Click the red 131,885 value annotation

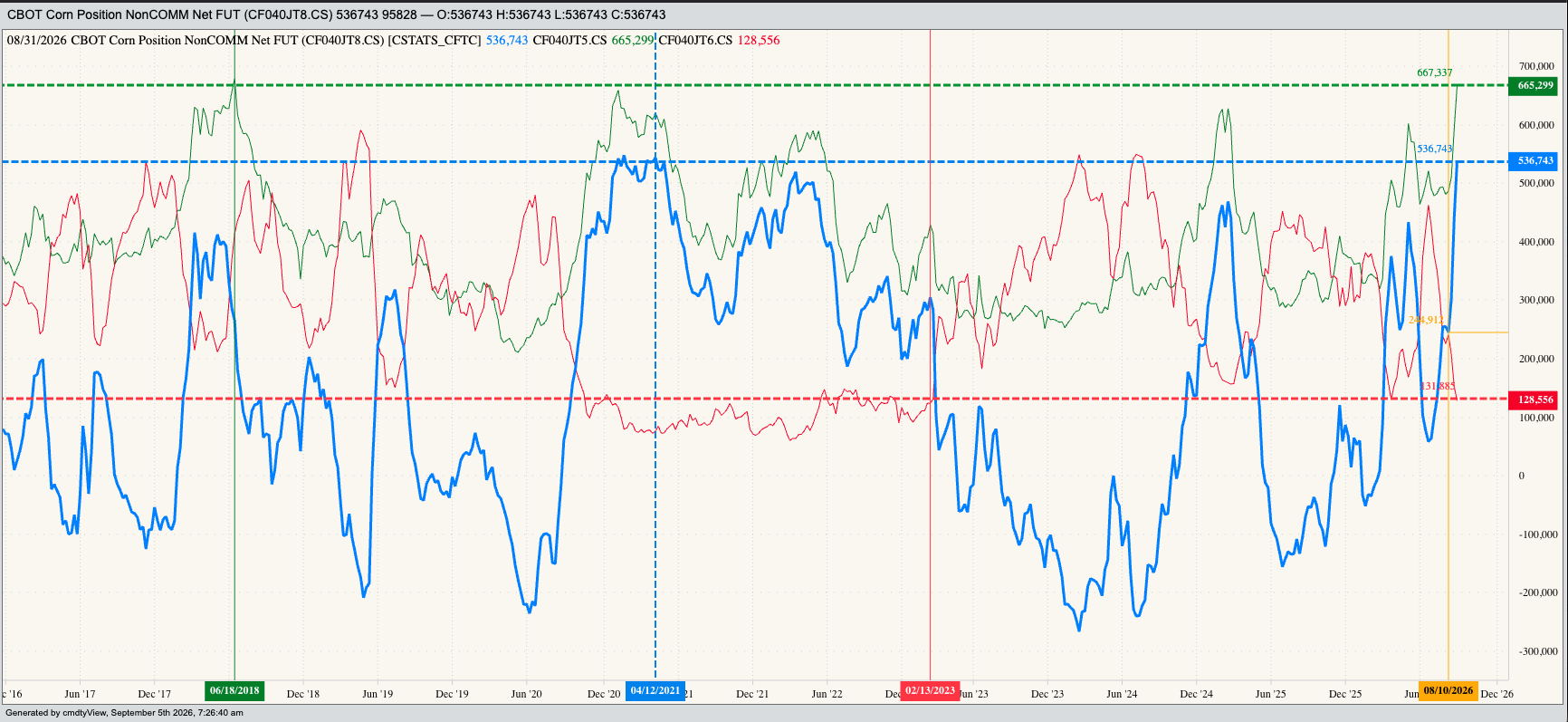point(1437,386)
